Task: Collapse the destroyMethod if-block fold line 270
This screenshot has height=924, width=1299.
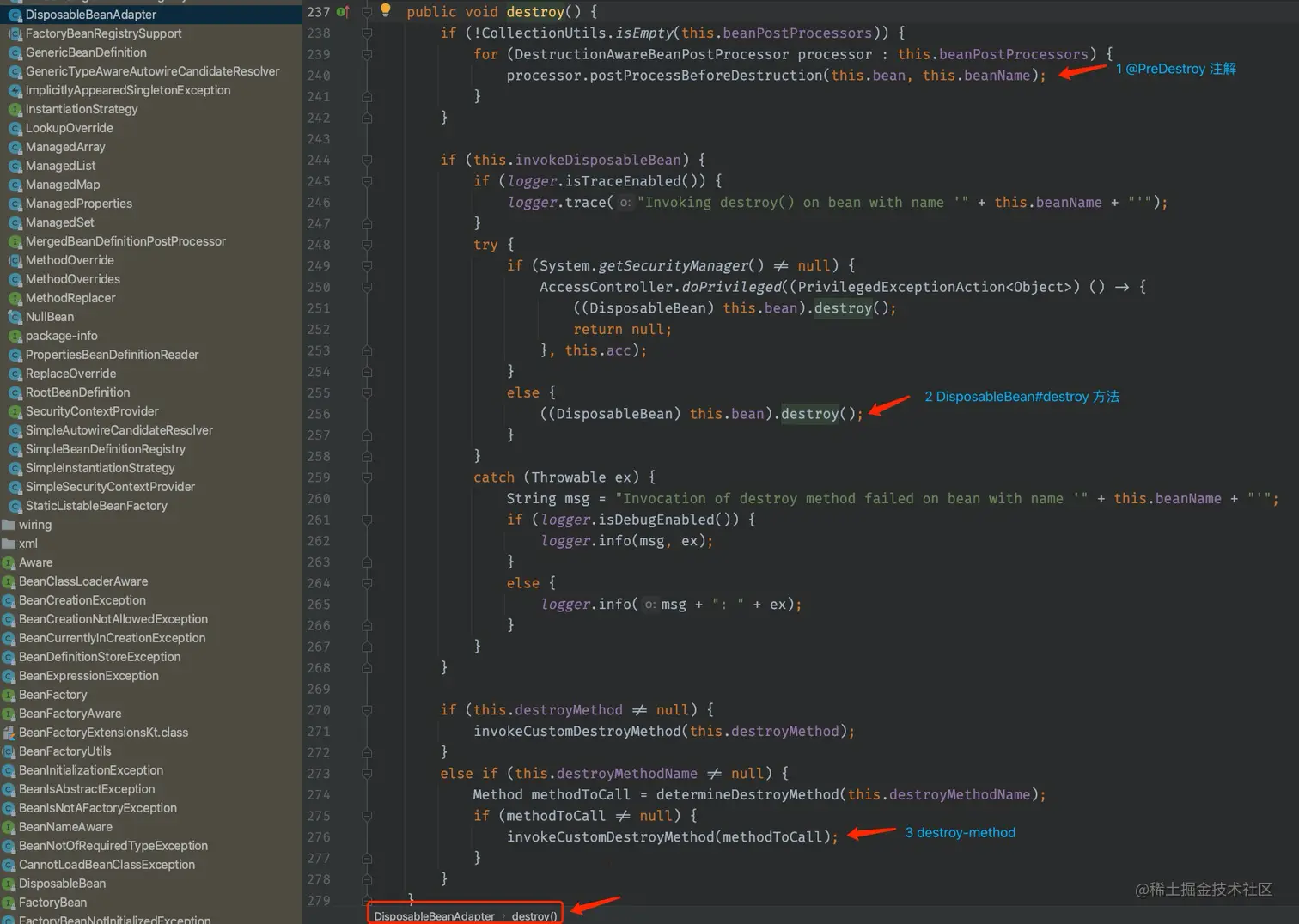Action: (367, 710)
